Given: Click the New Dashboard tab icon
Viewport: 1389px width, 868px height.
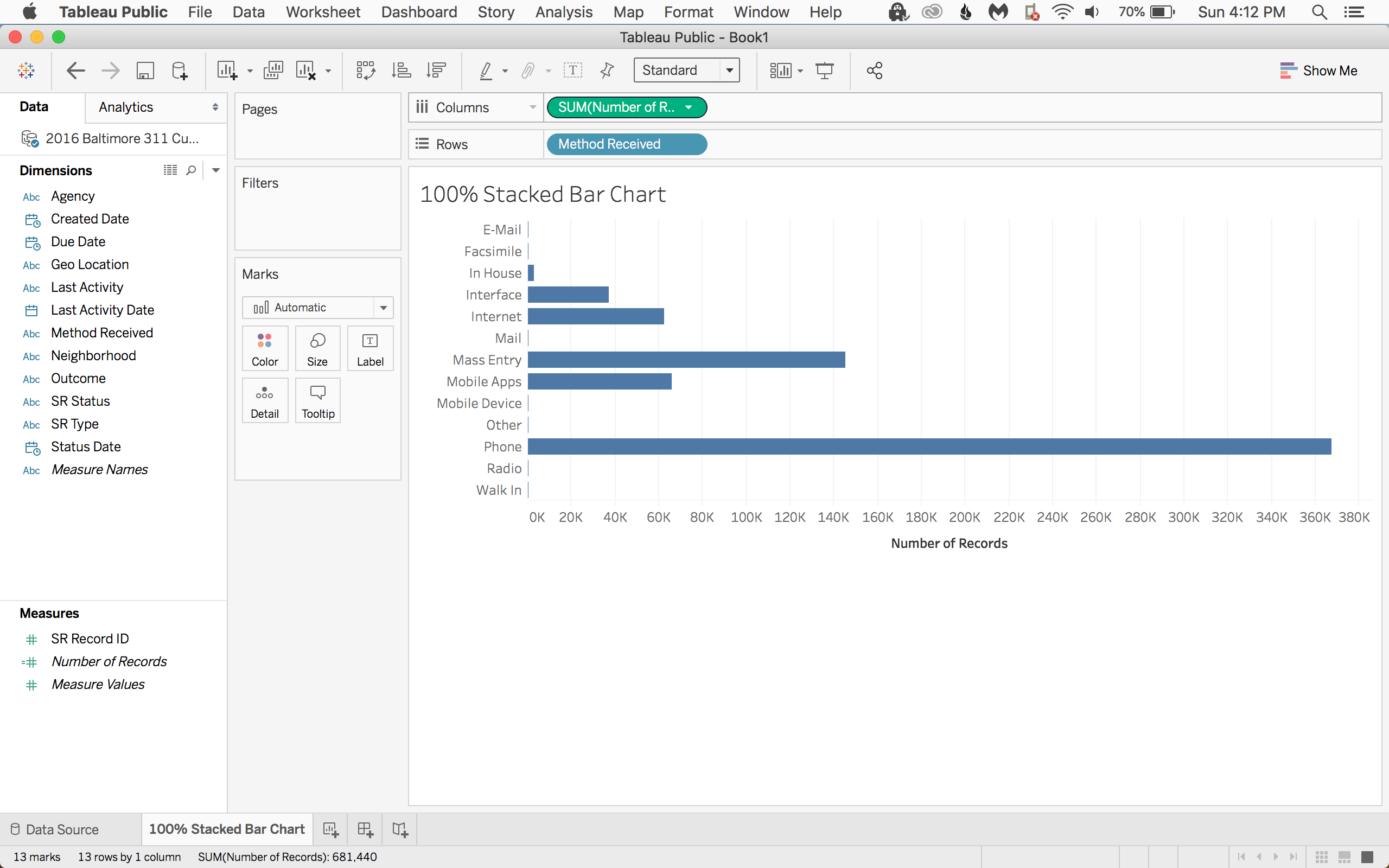Looking at the screenshot, I should (366, 829).
